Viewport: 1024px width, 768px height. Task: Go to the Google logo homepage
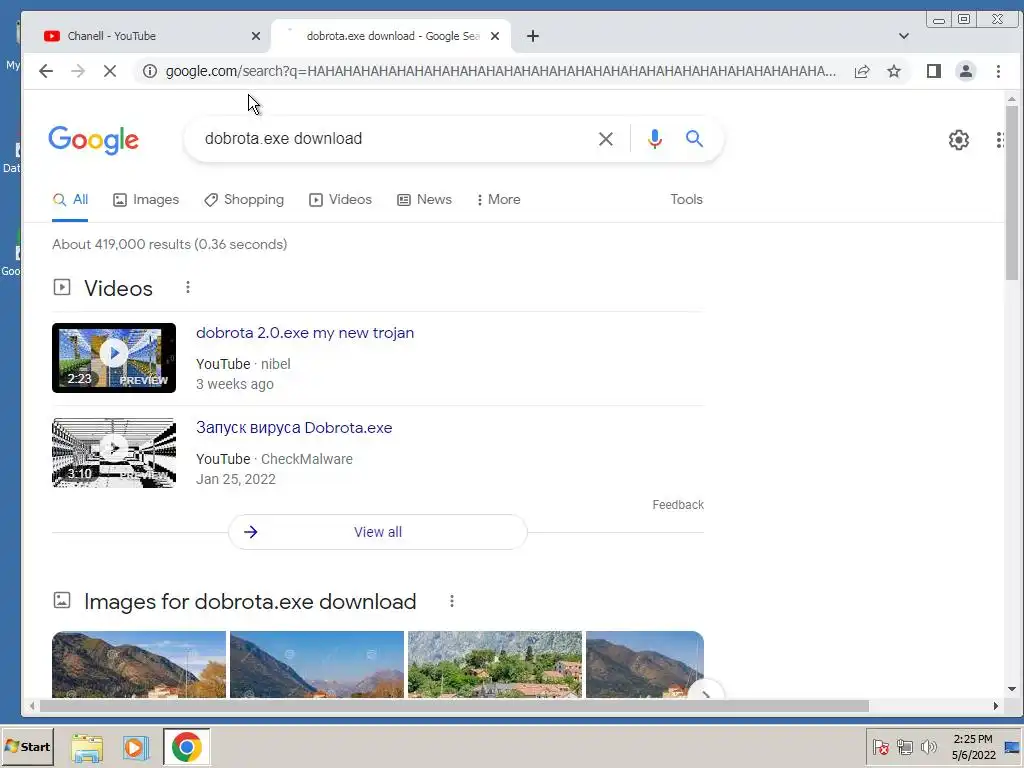(93, 140)
